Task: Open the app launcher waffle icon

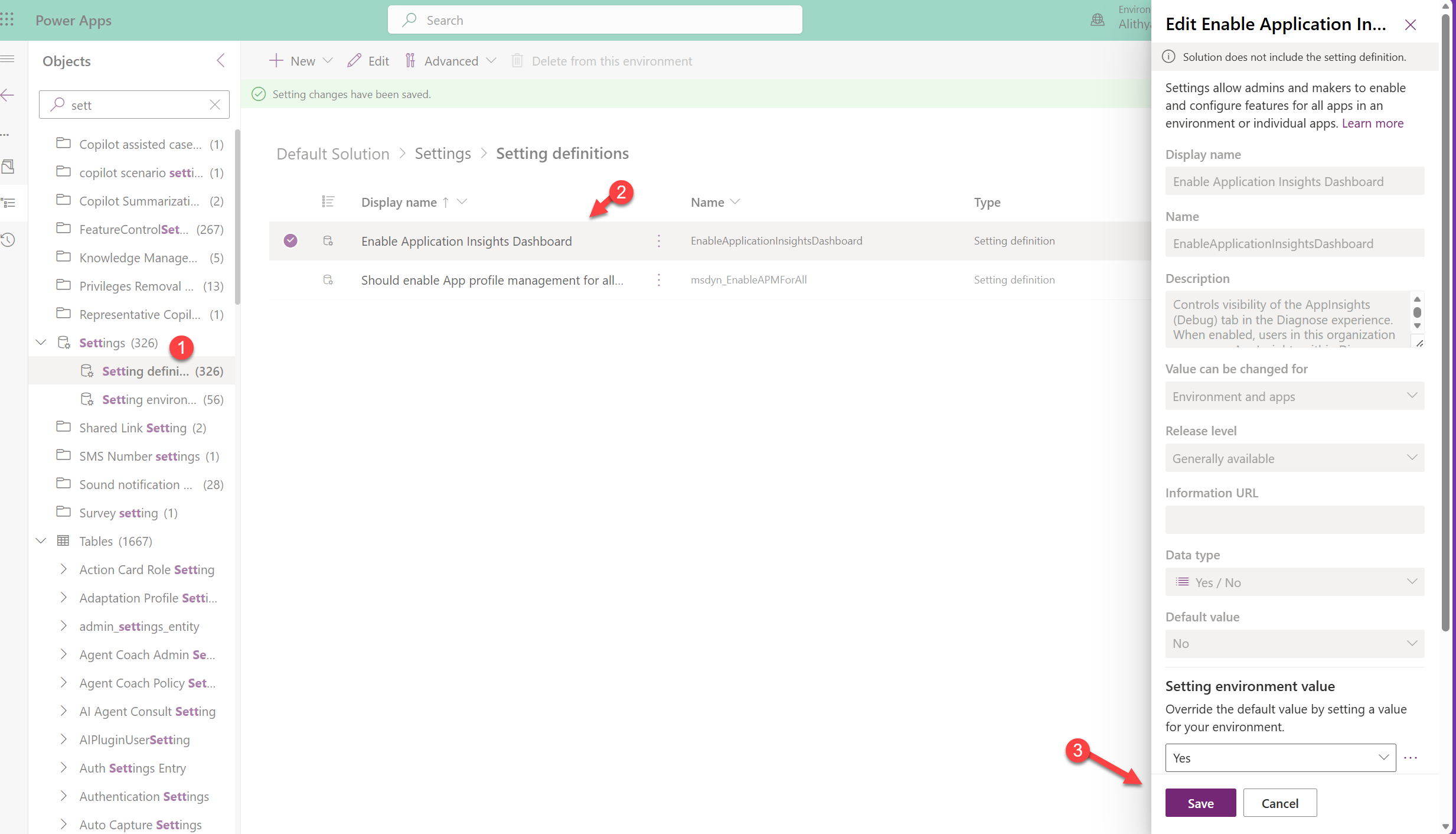Action: 7,20
